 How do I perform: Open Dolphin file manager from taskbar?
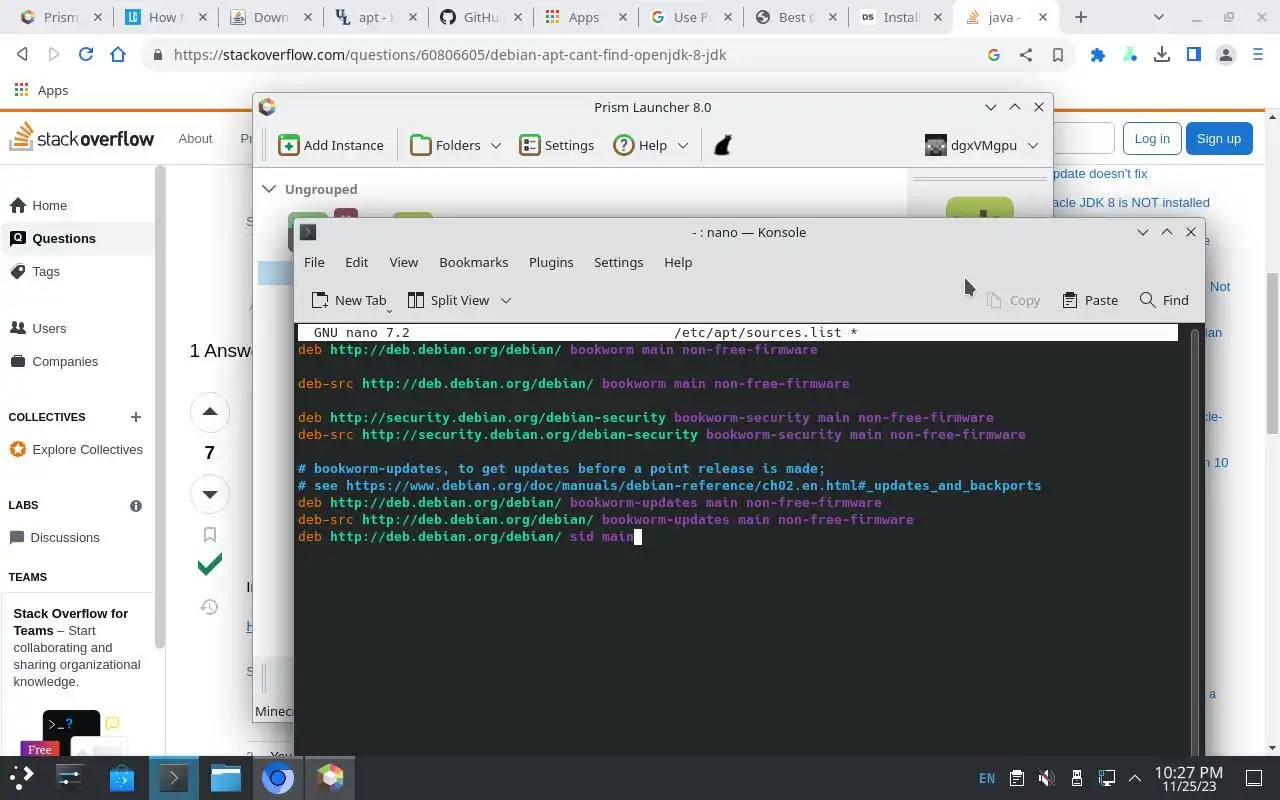click(x=226, y=777)
